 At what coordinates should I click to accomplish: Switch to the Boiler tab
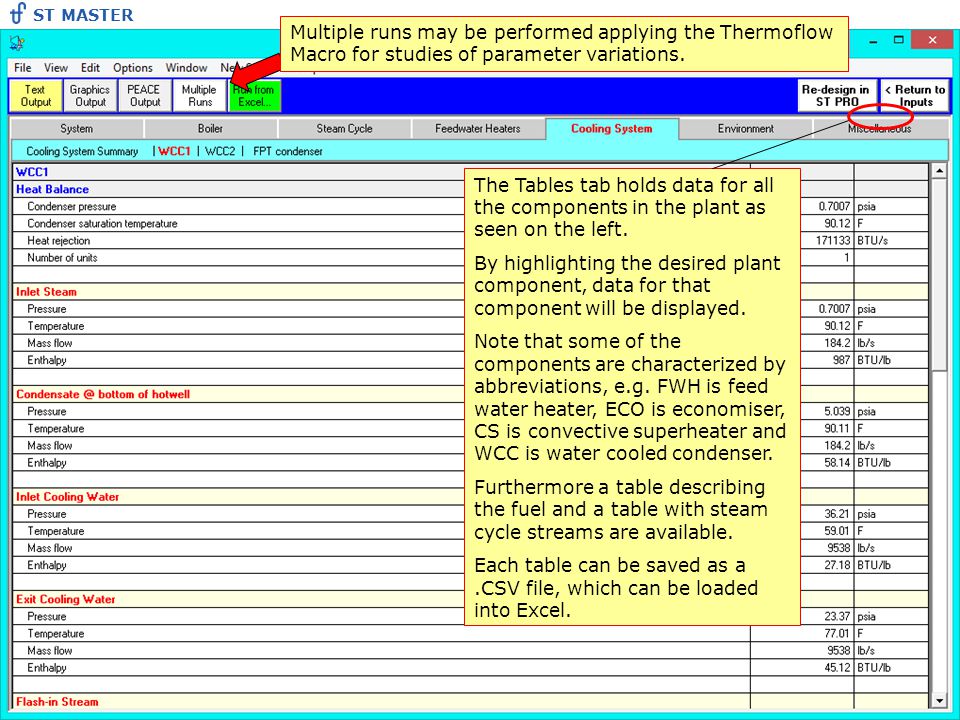(x=210, y=129)
